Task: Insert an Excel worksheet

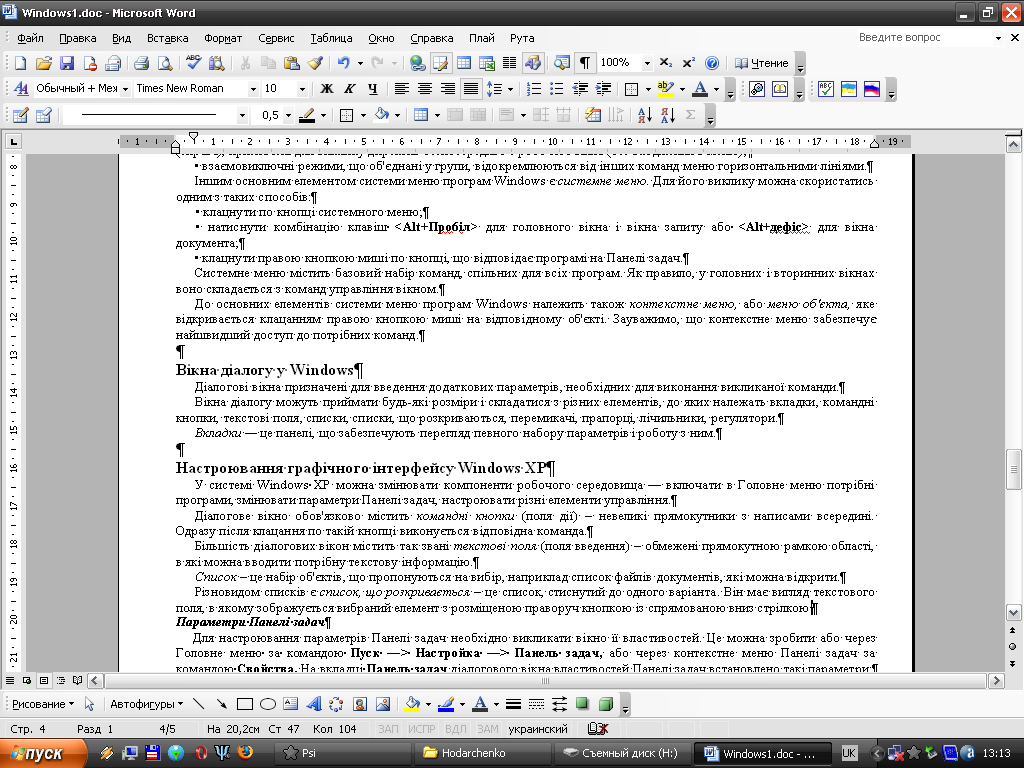Action: point(487,63)
